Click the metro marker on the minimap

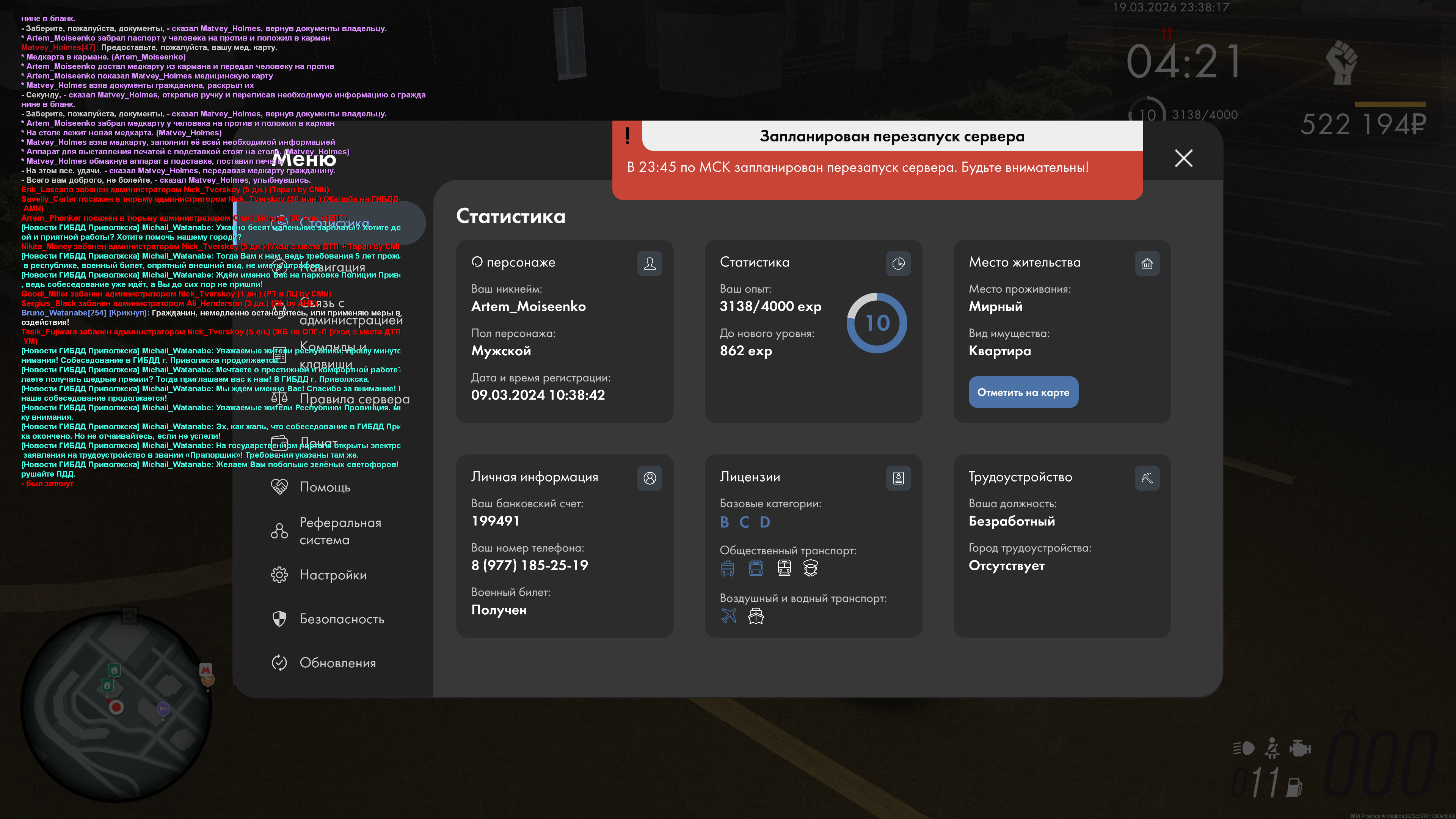[x=206, y=670]
